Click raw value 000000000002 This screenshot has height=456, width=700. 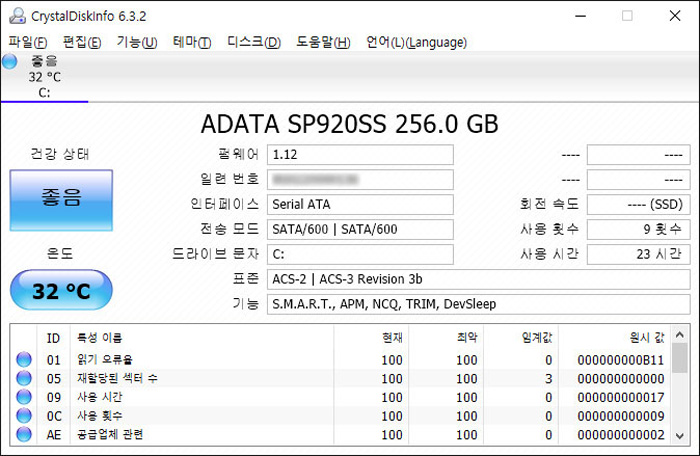point(621,435)
